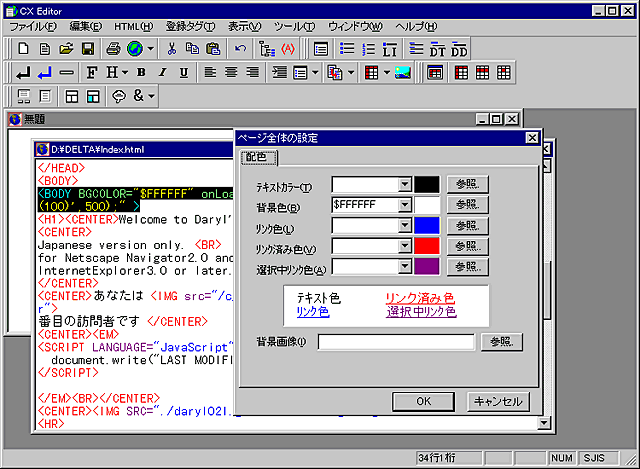Align text to the right
Screen dimensions: 640x469
click(253, 73)
